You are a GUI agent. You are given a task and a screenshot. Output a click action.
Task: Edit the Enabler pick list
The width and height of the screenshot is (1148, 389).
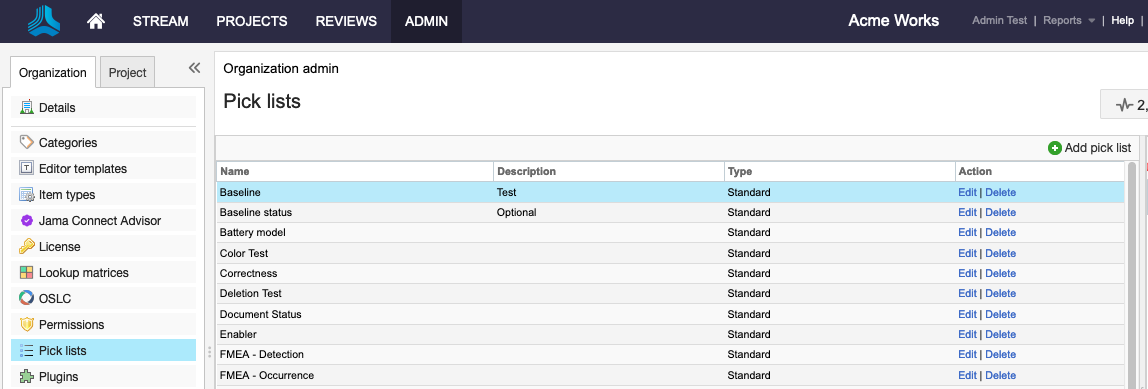coord(967,334)
